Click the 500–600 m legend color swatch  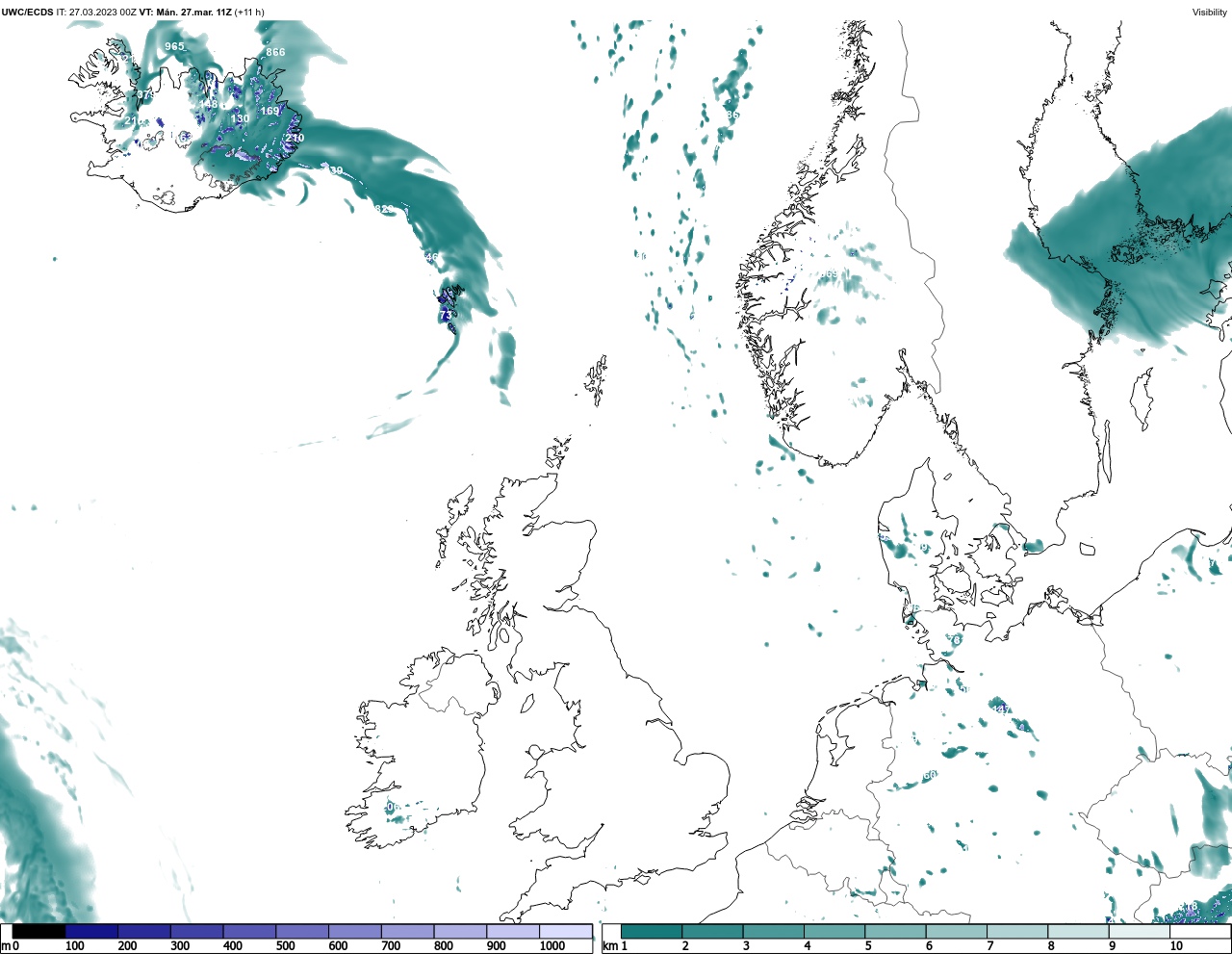[x=302, y=932]
